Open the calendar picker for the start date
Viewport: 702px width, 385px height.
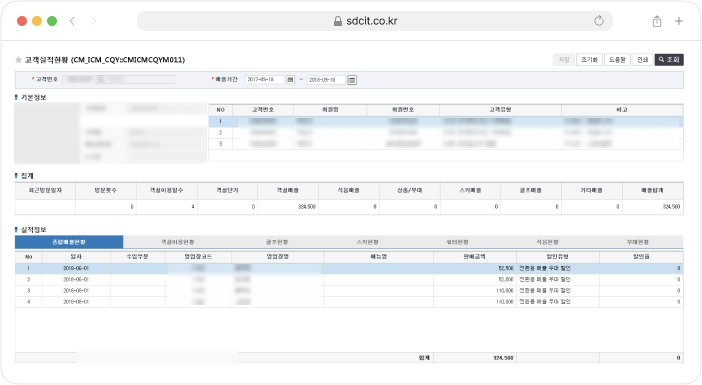tap(291, 80)
